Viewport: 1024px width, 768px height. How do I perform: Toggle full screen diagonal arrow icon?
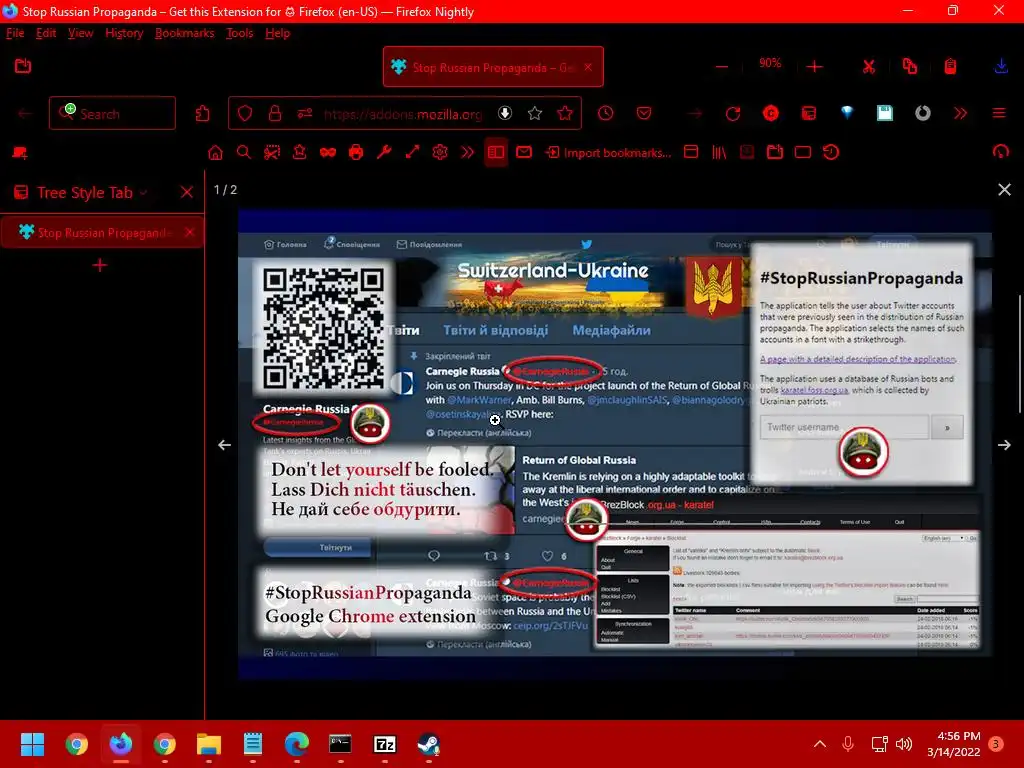[412, 152]
